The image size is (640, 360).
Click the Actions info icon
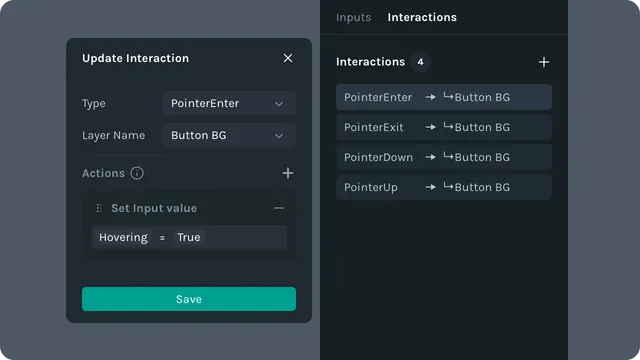[x=137, y=173]
